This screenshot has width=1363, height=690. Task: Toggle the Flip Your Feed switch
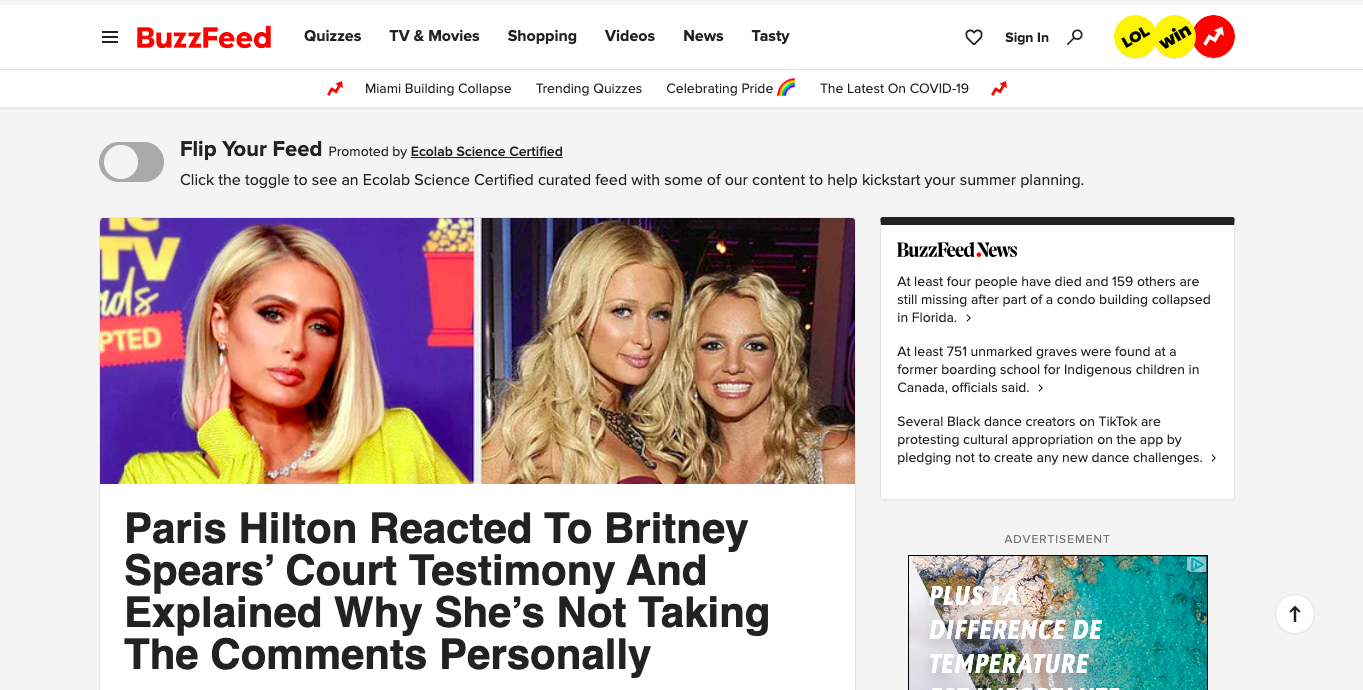coord(131,162)
